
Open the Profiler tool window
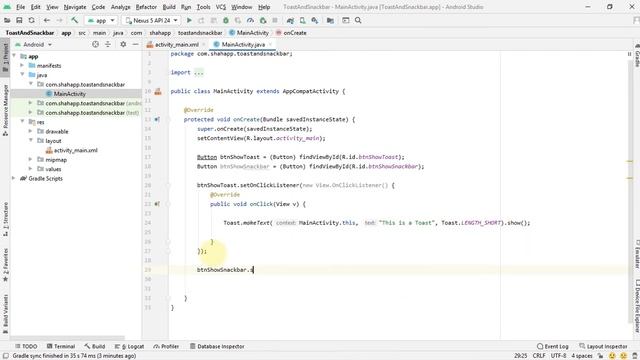point(166,346)
